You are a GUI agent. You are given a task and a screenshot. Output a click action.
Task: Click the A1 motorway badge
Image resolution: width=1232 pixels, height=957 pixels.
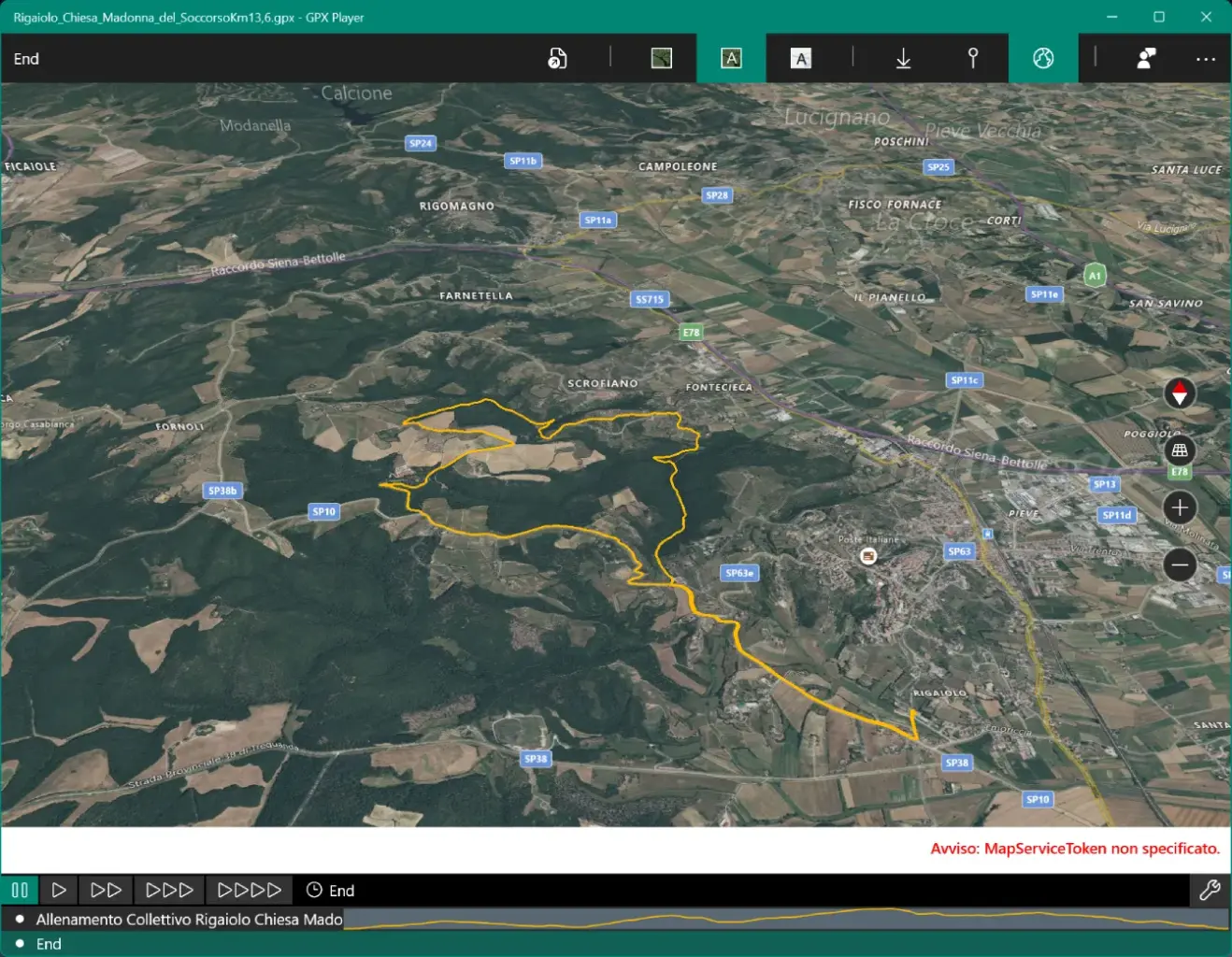click(x=1095, y=275)
